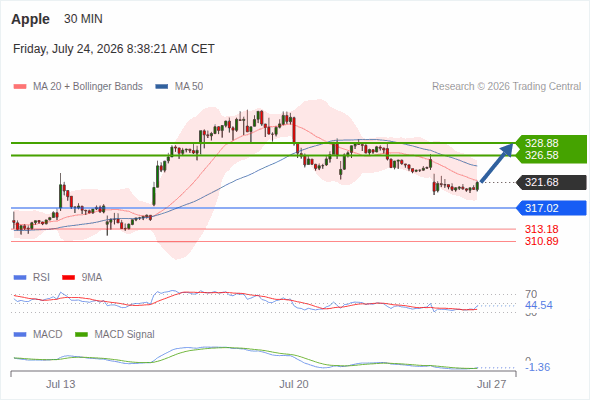The width and height of the screenshot is (590, 400).
Task: Click the MACD Signal green legend swatch
Action: [x=82, y=335]
